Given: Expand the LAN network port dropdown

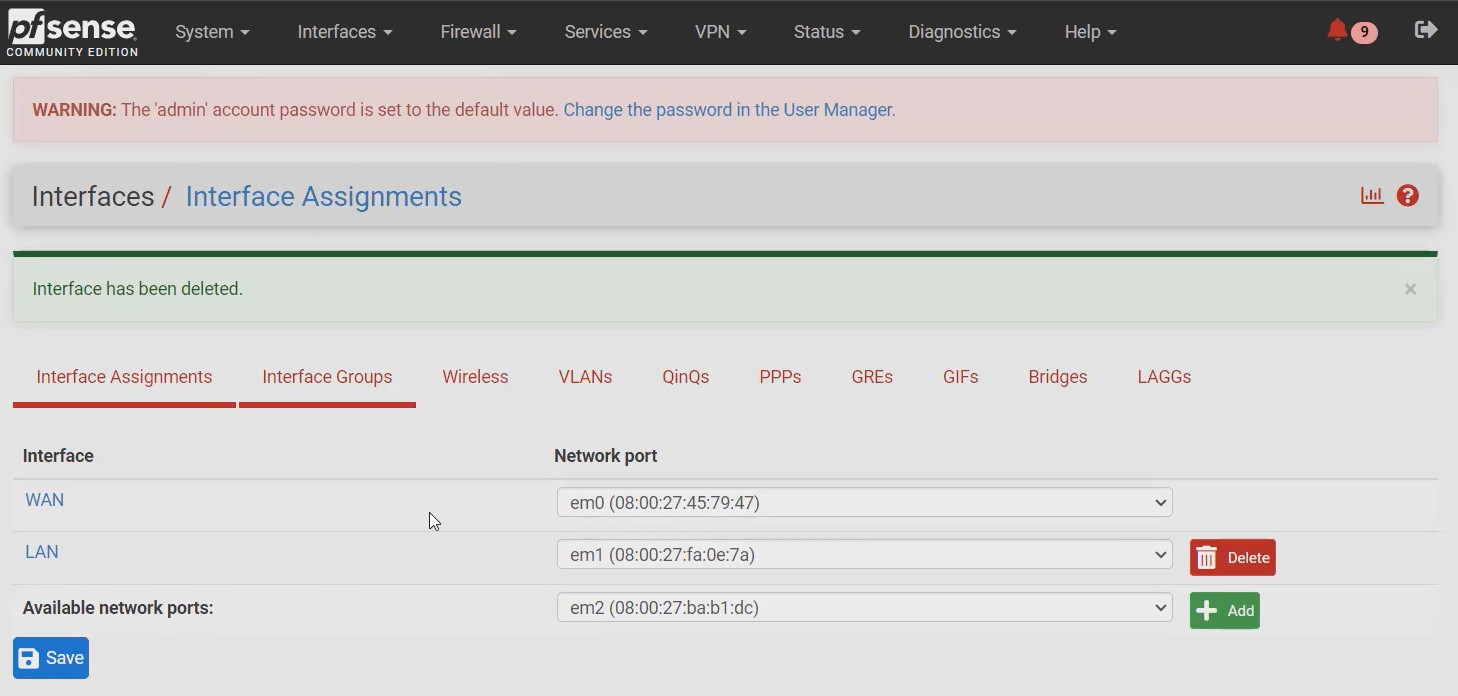Looking at the screenshot, I should pos(864,554).
